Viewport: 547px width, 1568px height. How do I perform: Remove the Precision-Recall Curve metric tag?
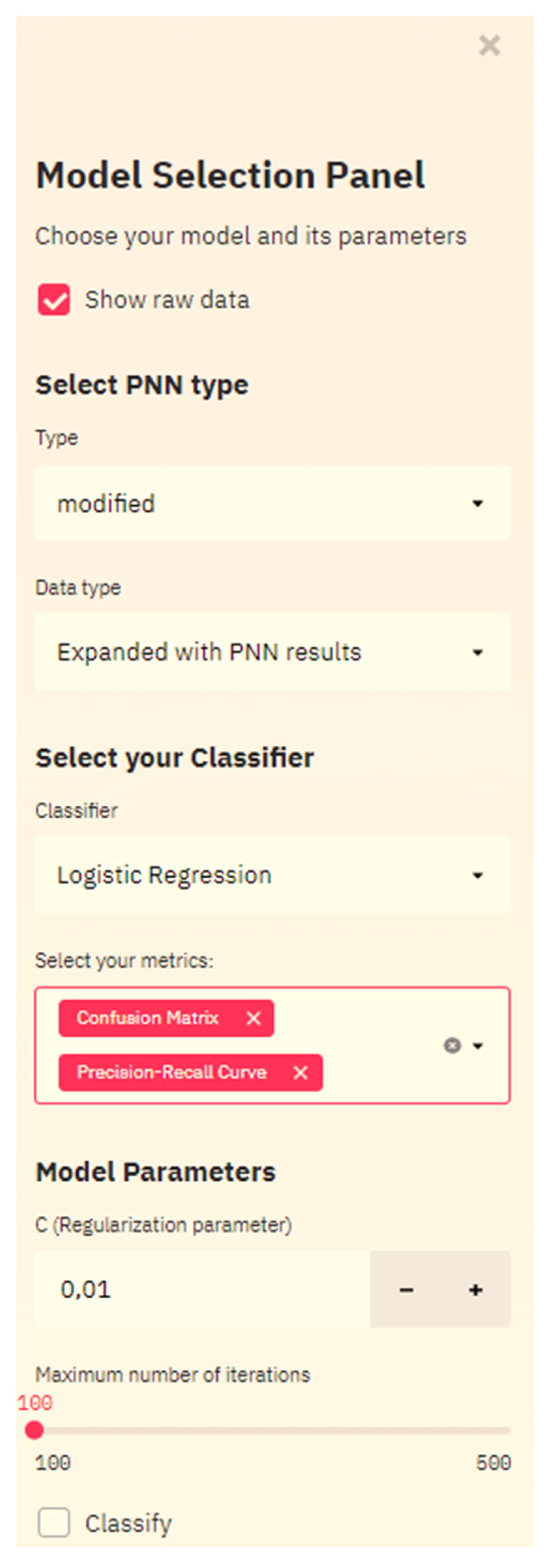(x=300, y=1072)
